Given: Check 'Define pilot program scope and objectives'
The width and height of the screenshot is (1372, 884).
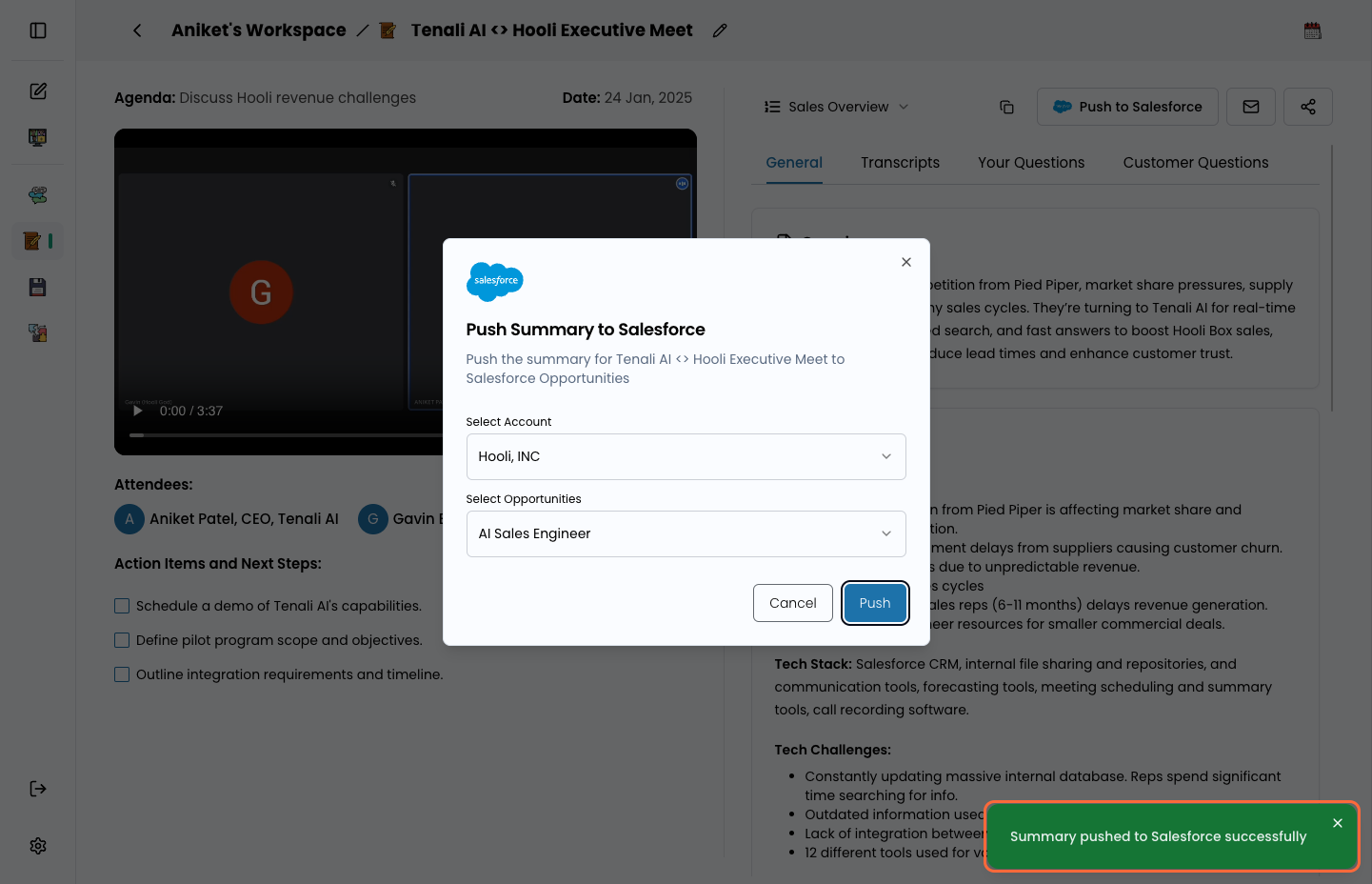Looking at the screenshot, I should click(122, 640).
